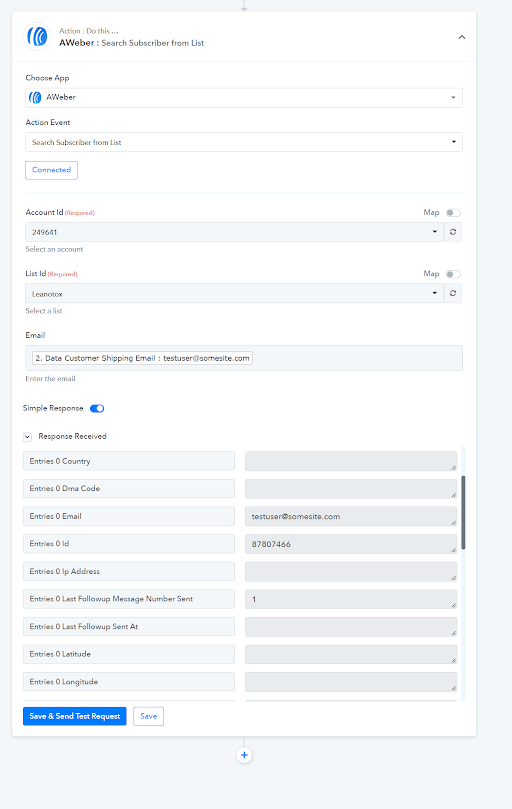Click the Entries 0 Country value box
This screenshot has width=512, height=809.
pyautogui.click(x=351, y=461)
